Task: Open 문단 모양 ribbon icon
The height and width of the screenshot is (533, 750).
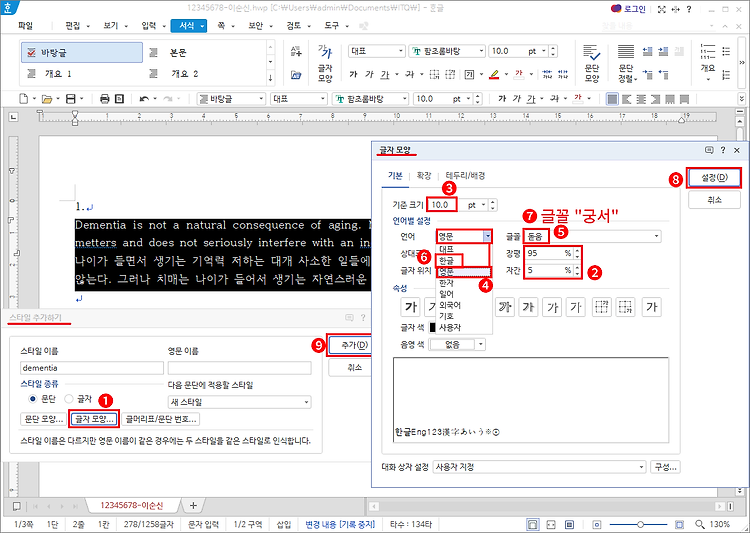Action: click(592, 63)
